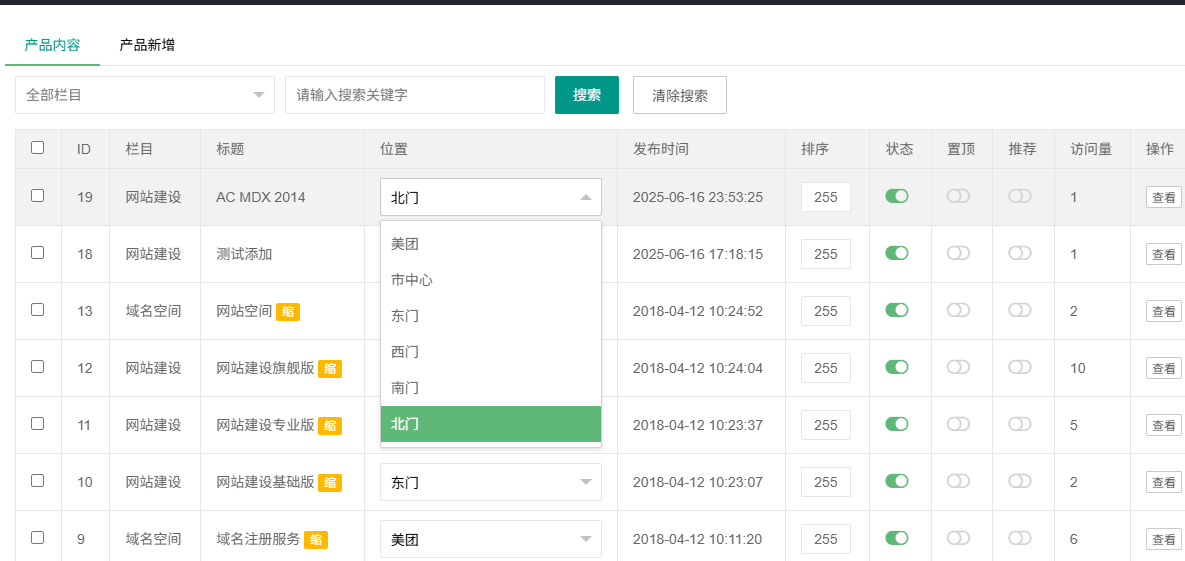Click the green 搜索 button
Screen dimensions: 1185x561
point(587,95)
